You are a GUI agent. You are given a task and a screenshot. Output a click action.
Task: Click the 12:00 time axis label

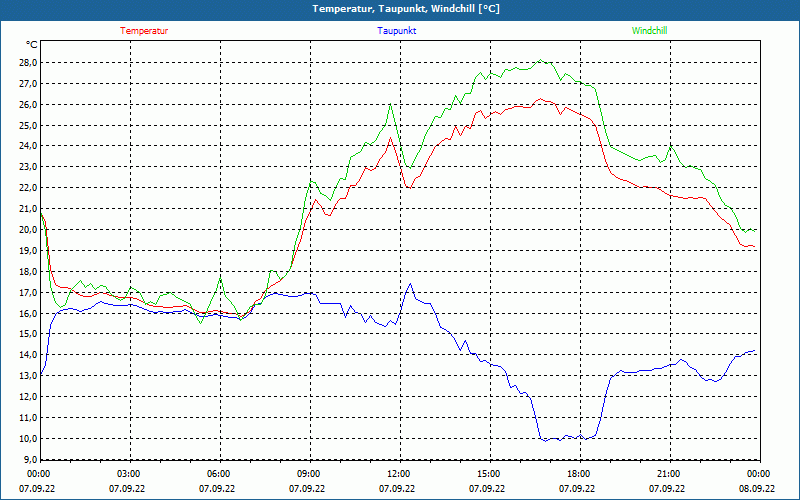point(397,474)
